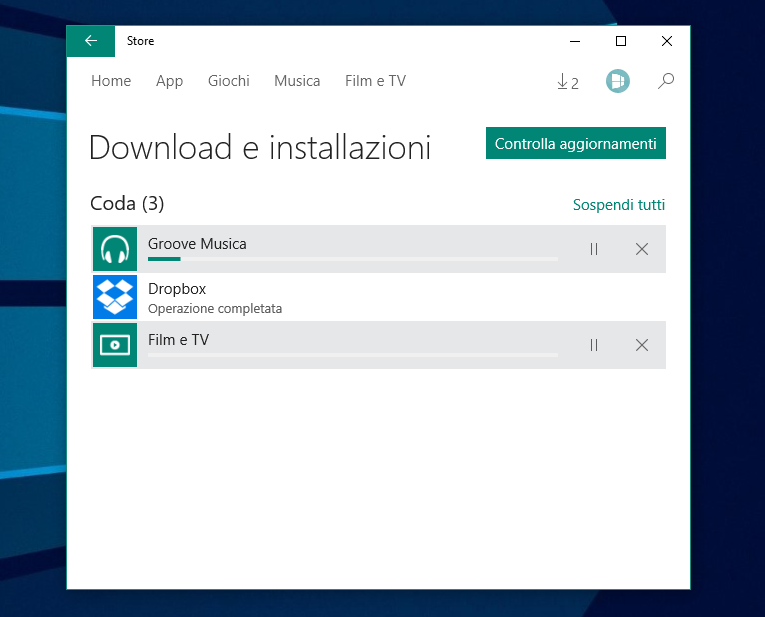Click the Download e installazioni heading
Screen dimensions: 765x617
[x=260, y=148]
